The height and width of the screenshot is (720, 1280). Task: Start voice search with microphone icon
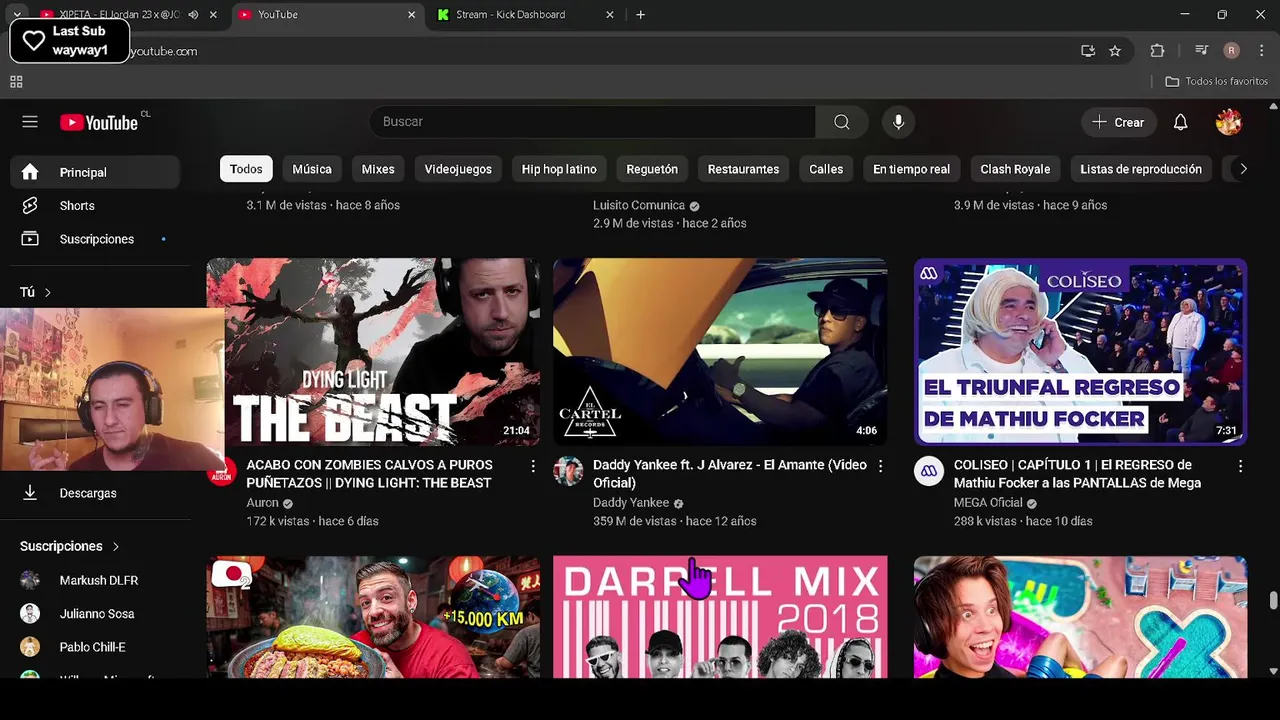(899, 122)
